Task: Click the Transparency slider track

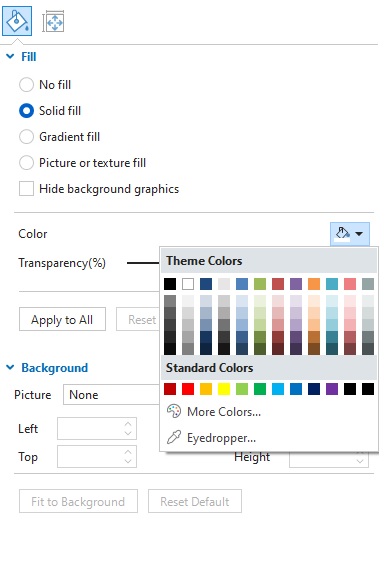Action: pos(143,263)
